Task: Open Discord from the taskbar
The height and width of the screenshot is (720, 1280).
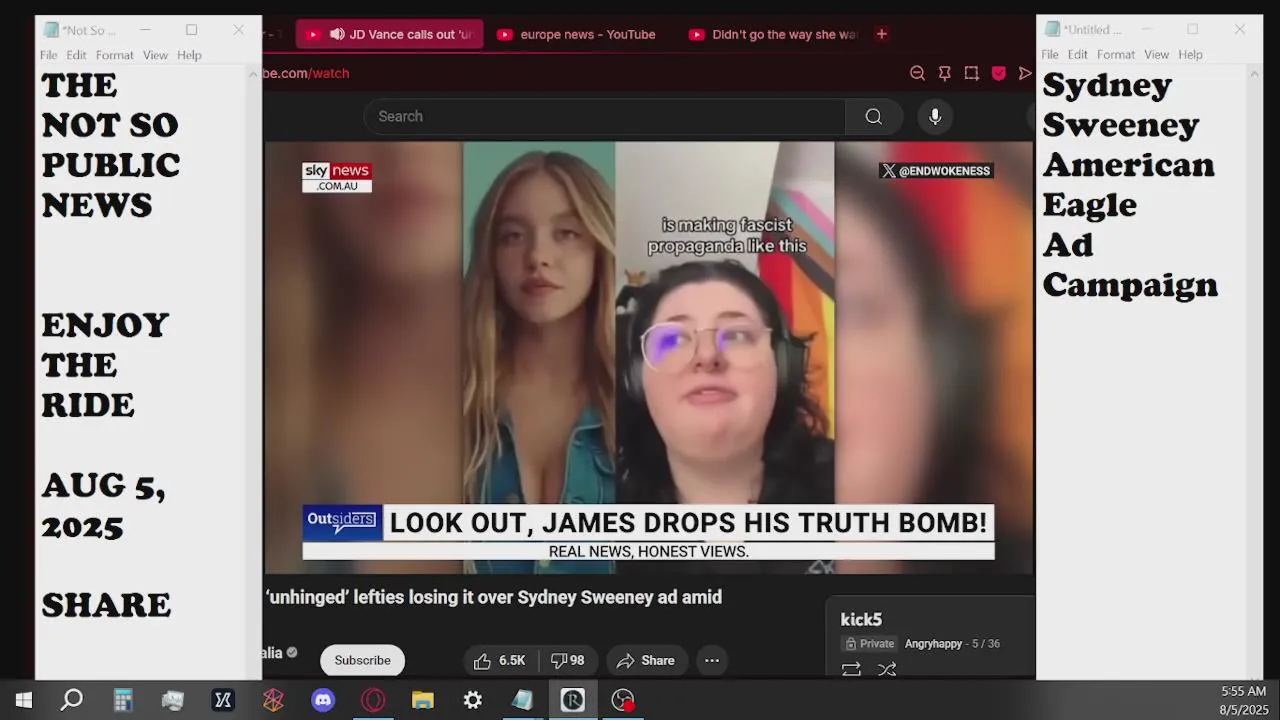Action: tap(323, 700)
